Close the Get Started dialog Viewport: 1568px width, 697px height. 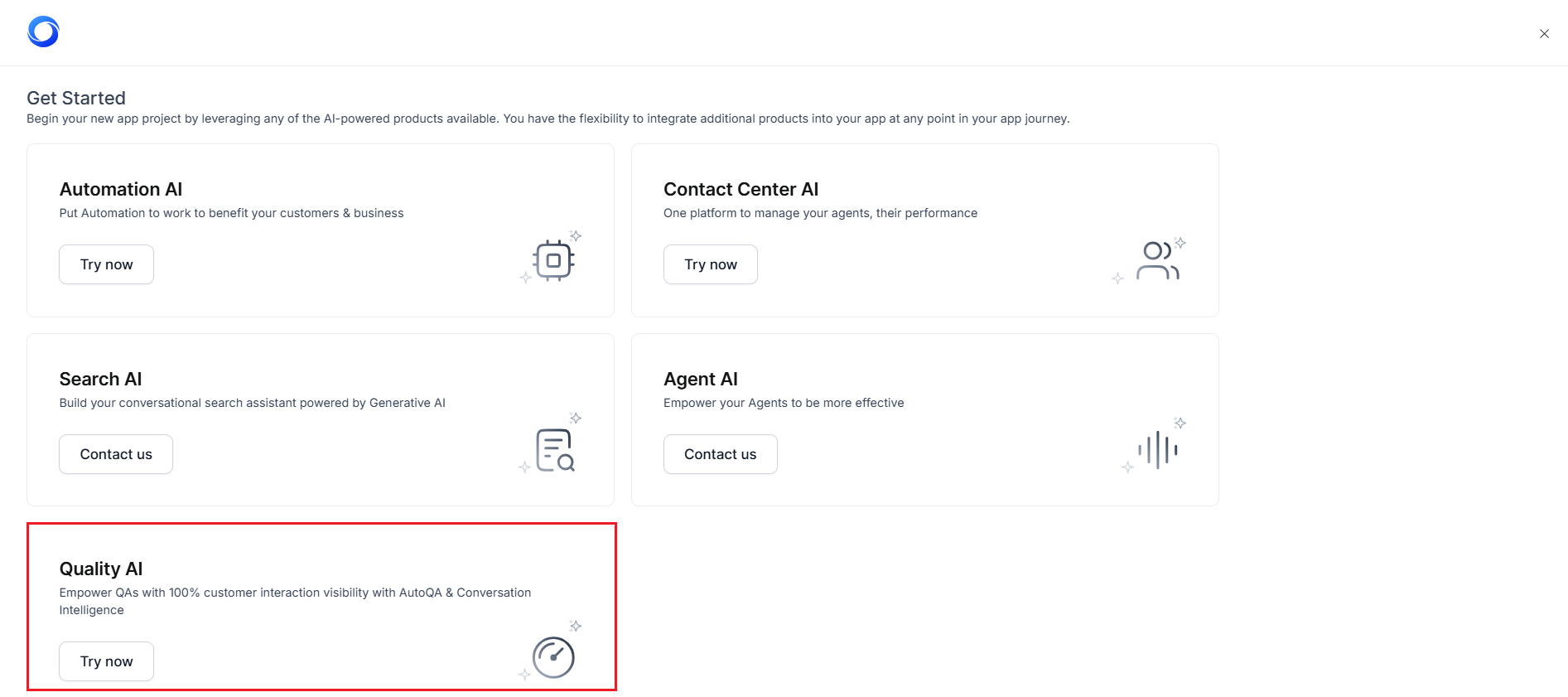[x=1544, y=34]
